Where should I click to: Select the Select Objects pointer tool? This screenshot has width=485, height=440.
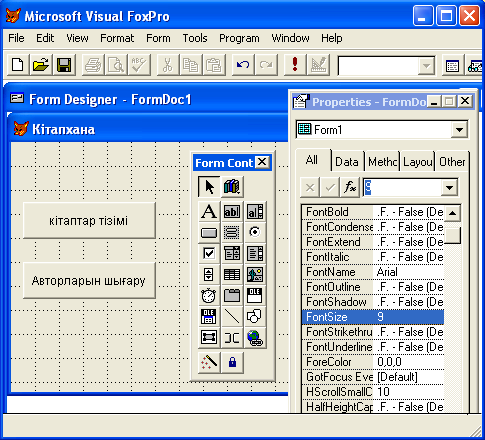click(x=209, y=187)
